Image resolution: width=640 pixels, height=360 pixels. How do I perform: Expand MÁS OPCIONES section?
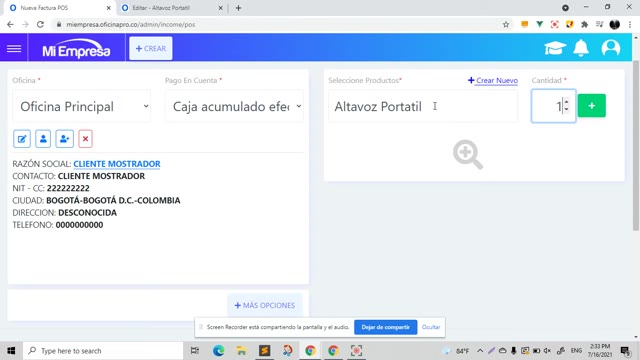[265, 305]
